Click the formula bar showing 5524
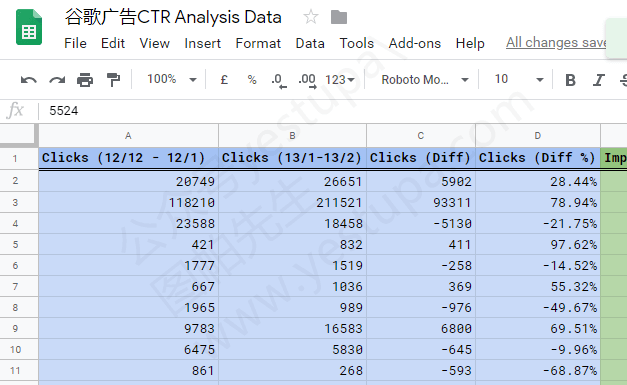 pyautogui.click(x=332, y=111)
